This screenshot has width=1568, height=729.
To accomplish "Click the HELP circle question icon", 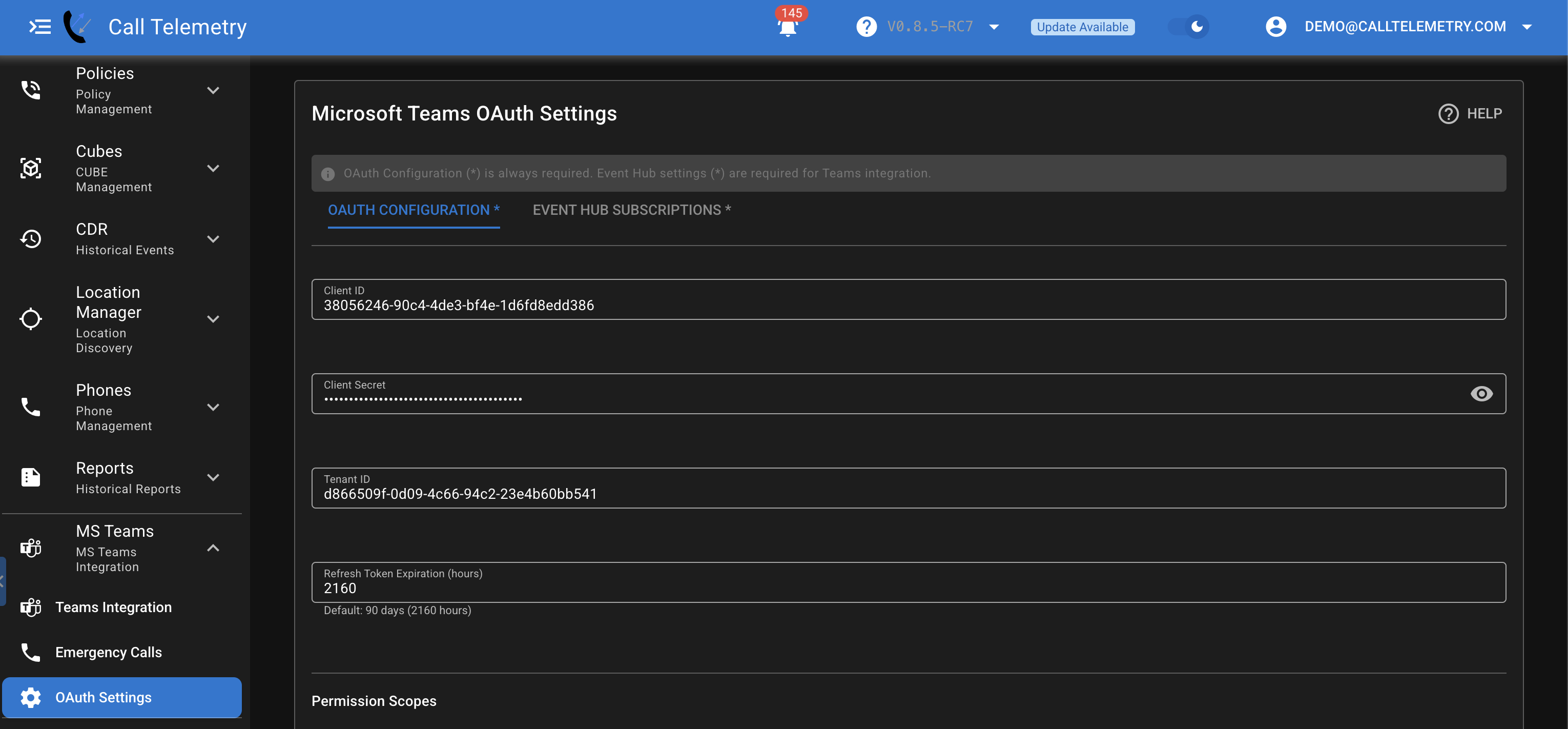I will [x=1448, y=114].
